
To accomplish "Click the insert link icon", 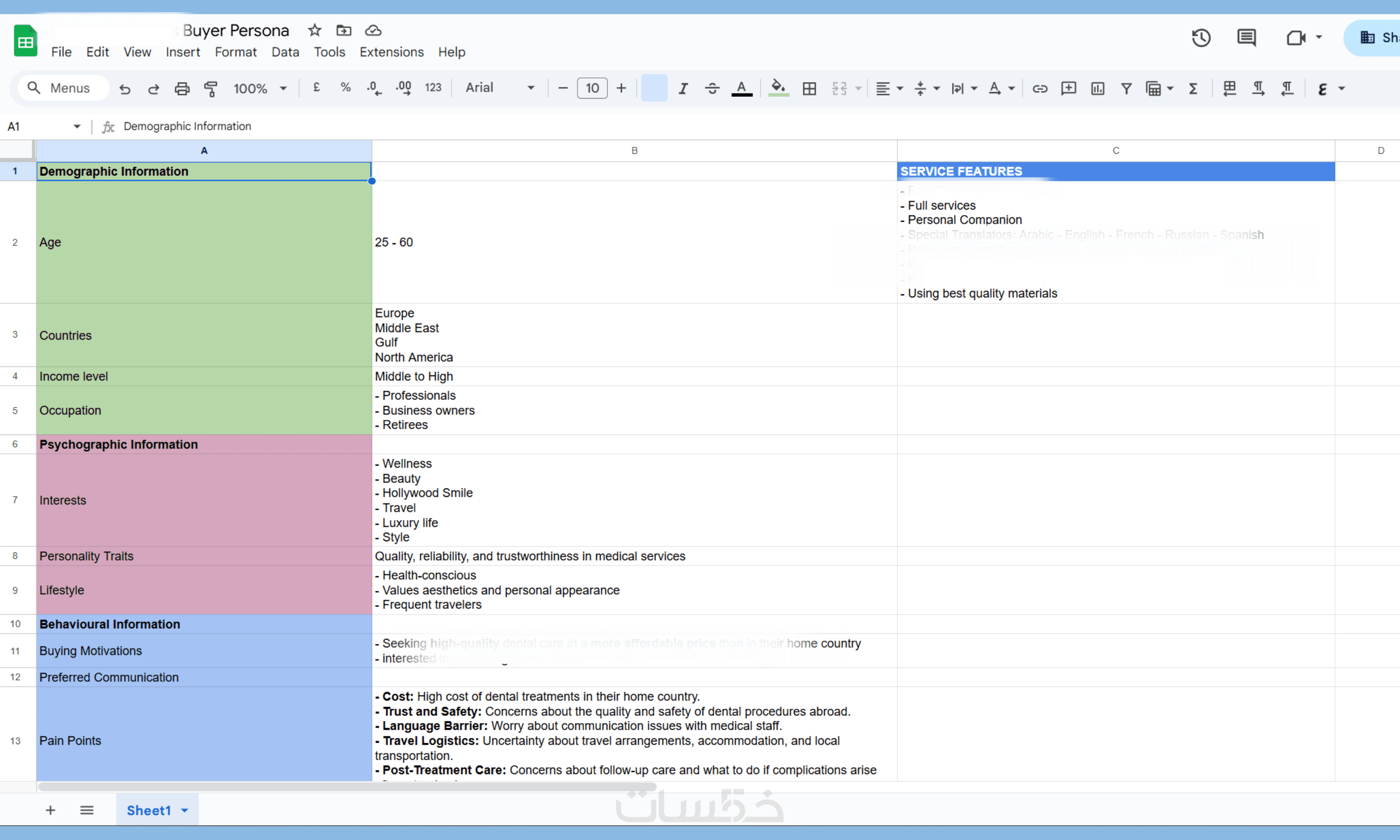I will [x=1039, y=89].
